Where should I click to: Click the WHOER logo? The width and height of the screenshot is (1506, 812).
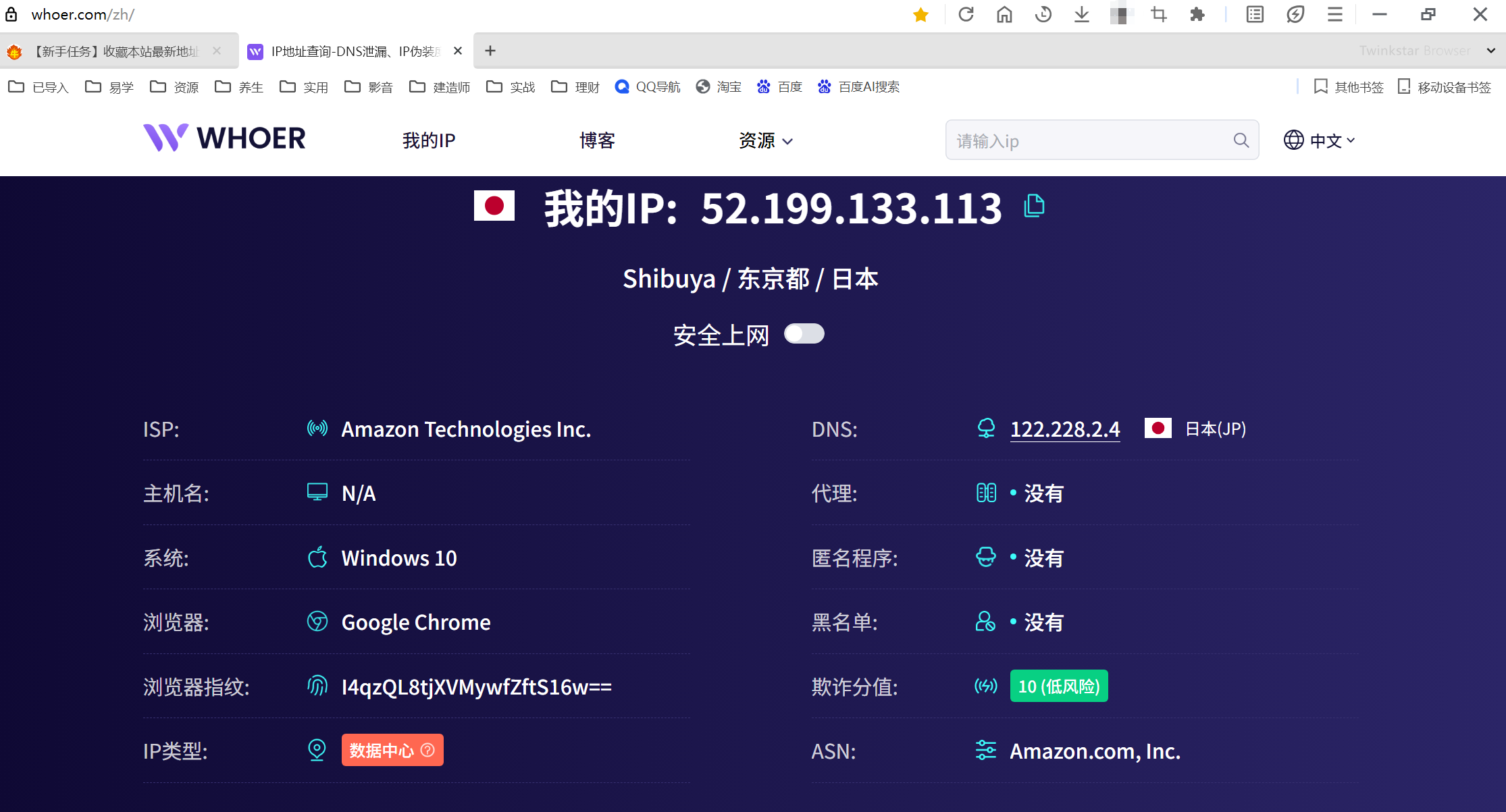click(x=224, y=138)
